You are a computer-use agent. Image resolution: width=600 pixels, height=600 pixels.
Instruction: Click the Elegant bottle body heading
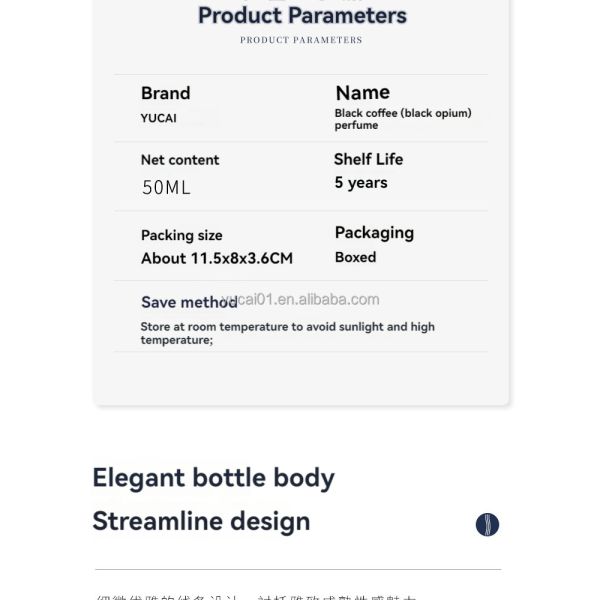pos(214,478)
